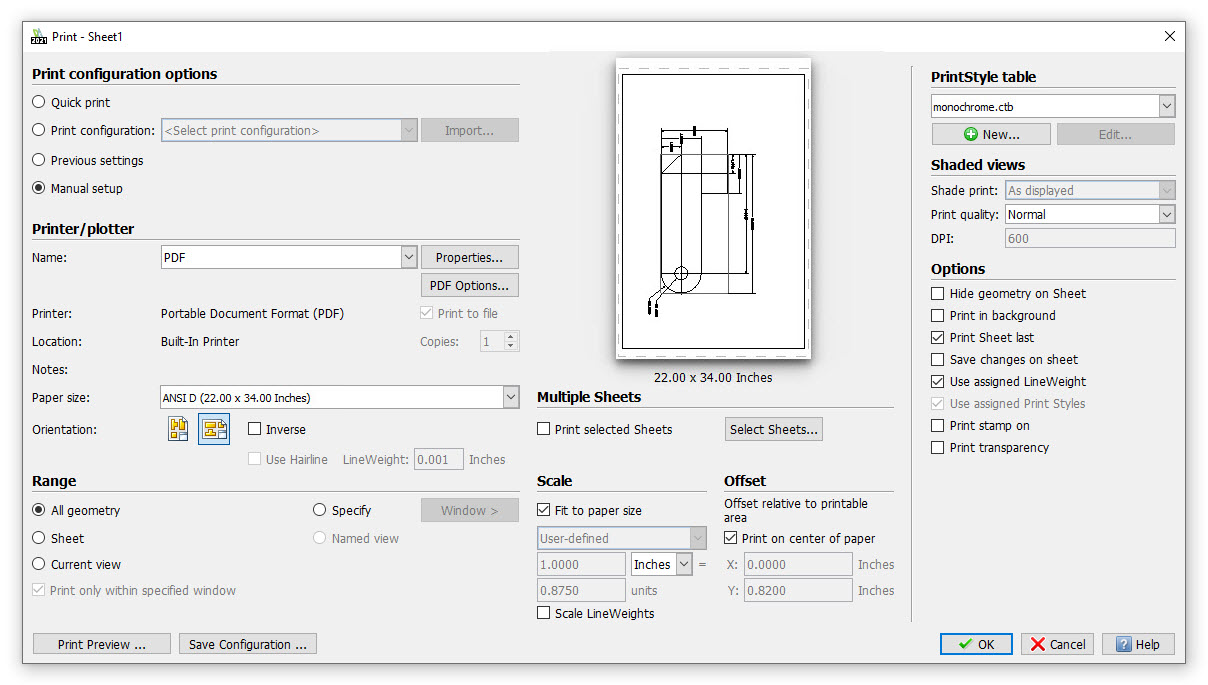Open the Print quality dropdown
Screen dimensions: 1208x685
[x=1166, y=214]
